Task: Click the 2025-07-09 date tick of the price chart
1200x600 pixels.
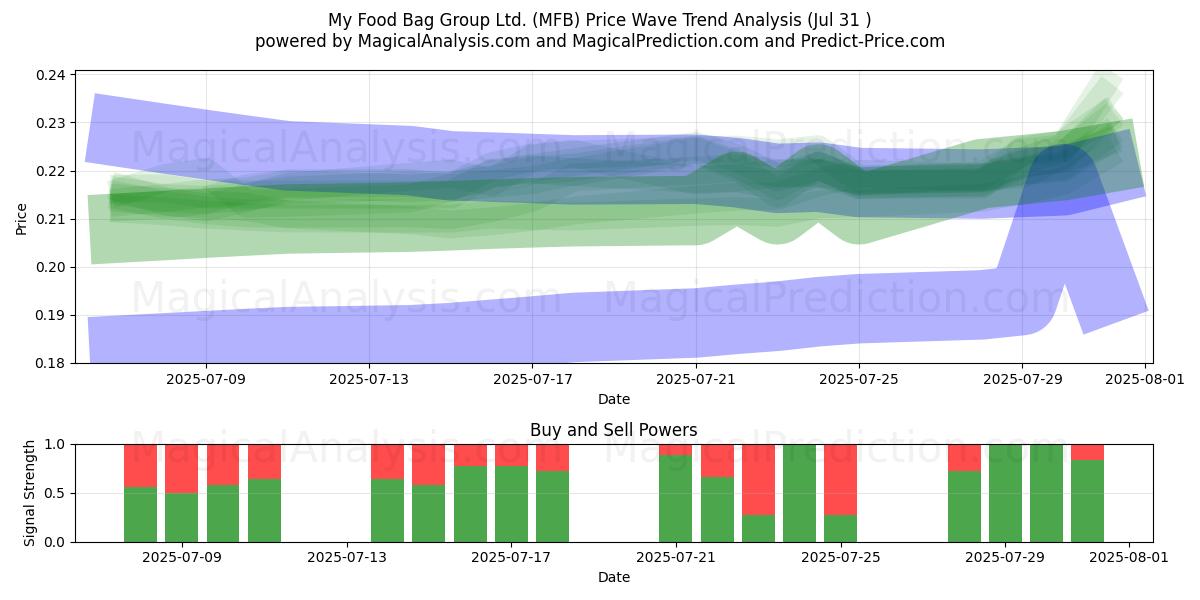Action: click(x=206, y=379)
